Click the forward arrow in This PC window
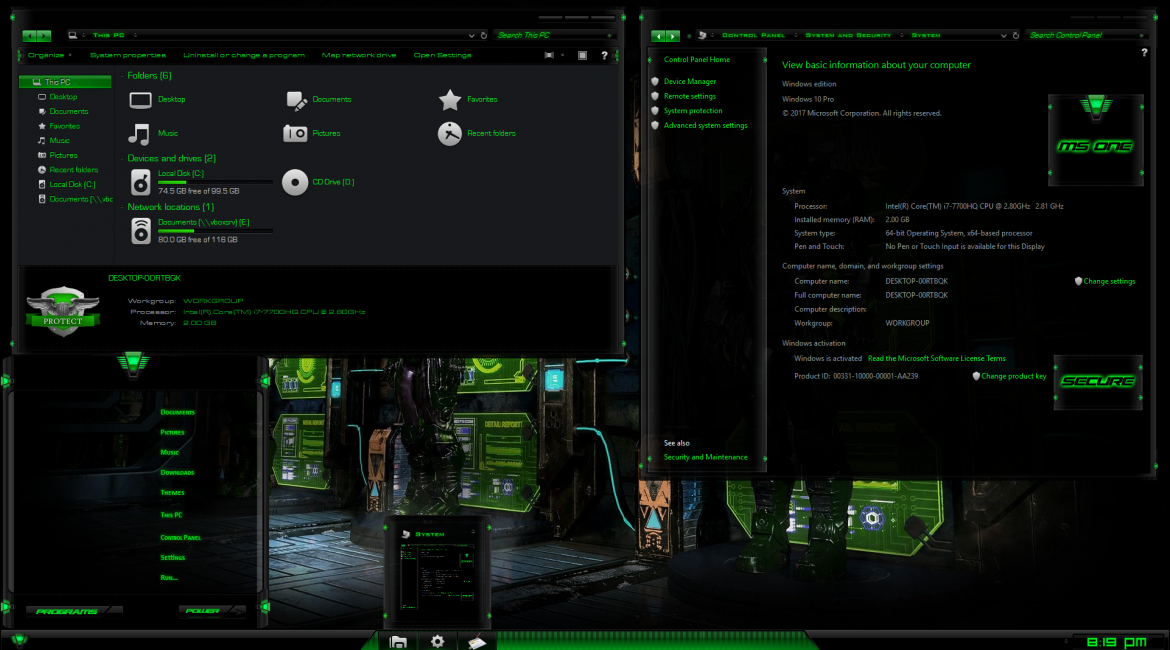The height and width of the screenshot is (650, 1170). click(x=44, y=35)
